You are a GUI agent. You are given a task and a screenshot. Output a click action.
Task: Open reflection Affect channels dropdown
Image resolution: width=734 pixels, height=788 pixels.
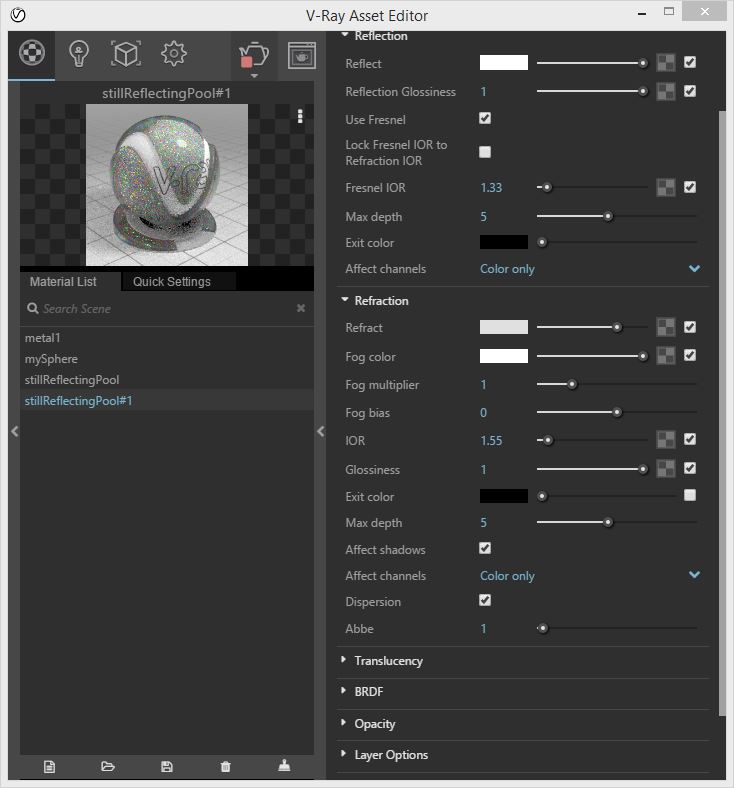[x=590, y=269]
